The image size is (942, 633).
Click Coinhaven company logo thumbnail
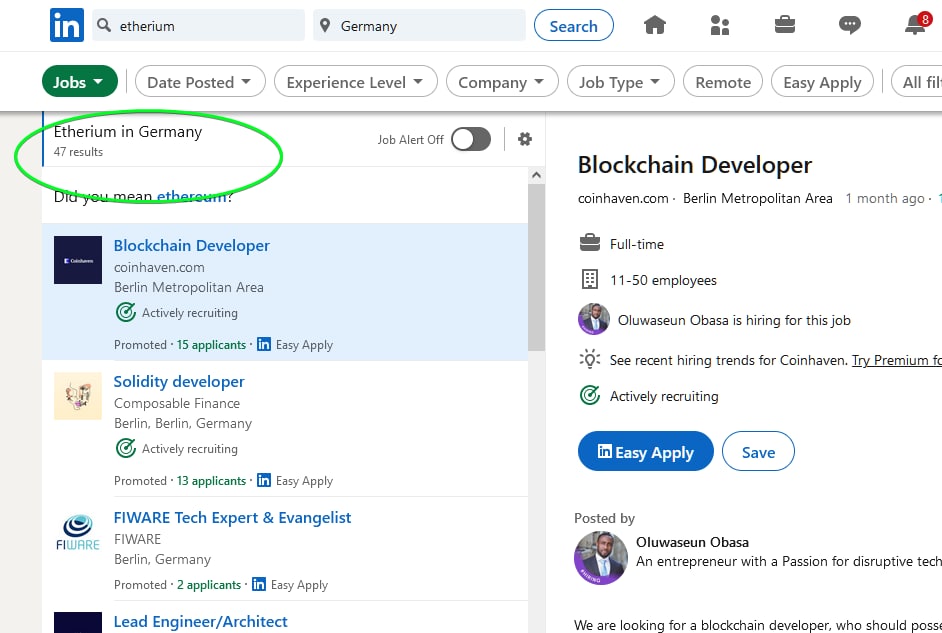[78, 260]
